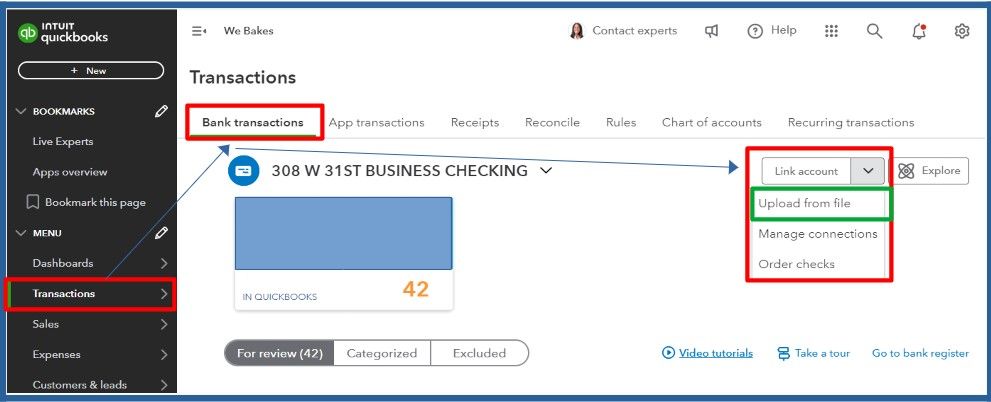Click the Video tutorials play icon
The width and height of the screenshot is (991, 402).
(x=668, y=353)
